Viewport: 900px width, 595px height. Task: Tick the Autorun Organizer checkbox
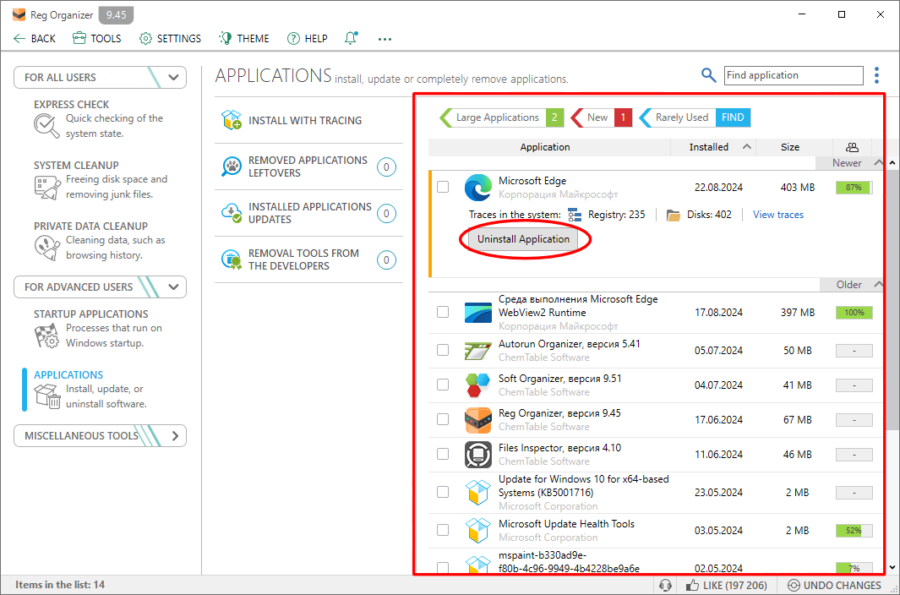[443, 350]
